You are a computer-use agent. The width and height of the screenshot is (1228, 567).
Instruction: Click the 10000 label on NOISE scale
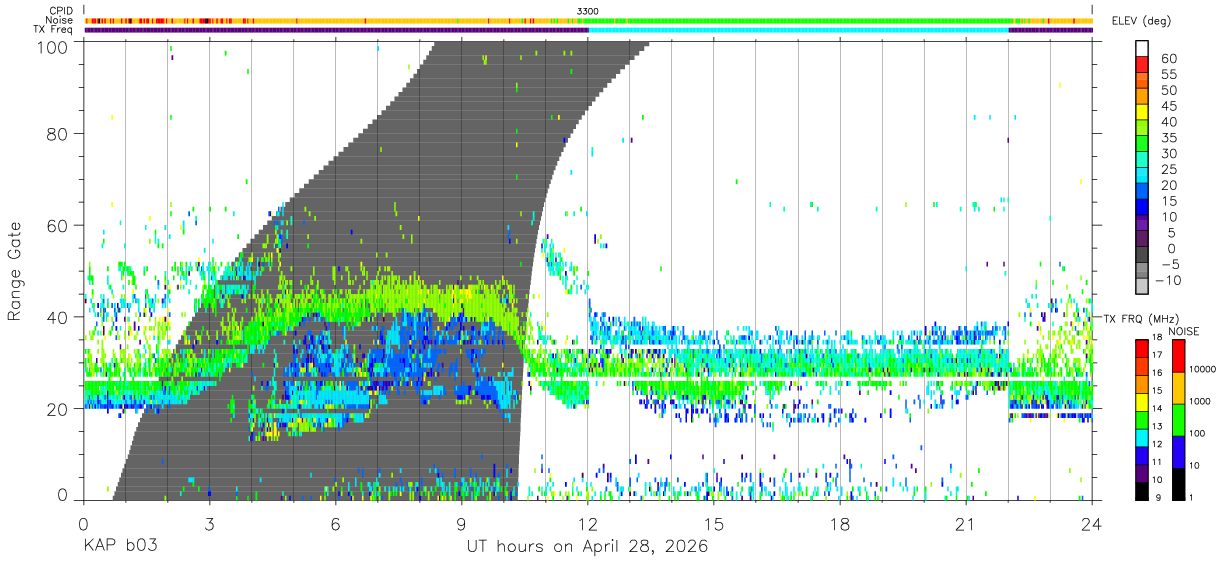click(x=1202, y=370)
